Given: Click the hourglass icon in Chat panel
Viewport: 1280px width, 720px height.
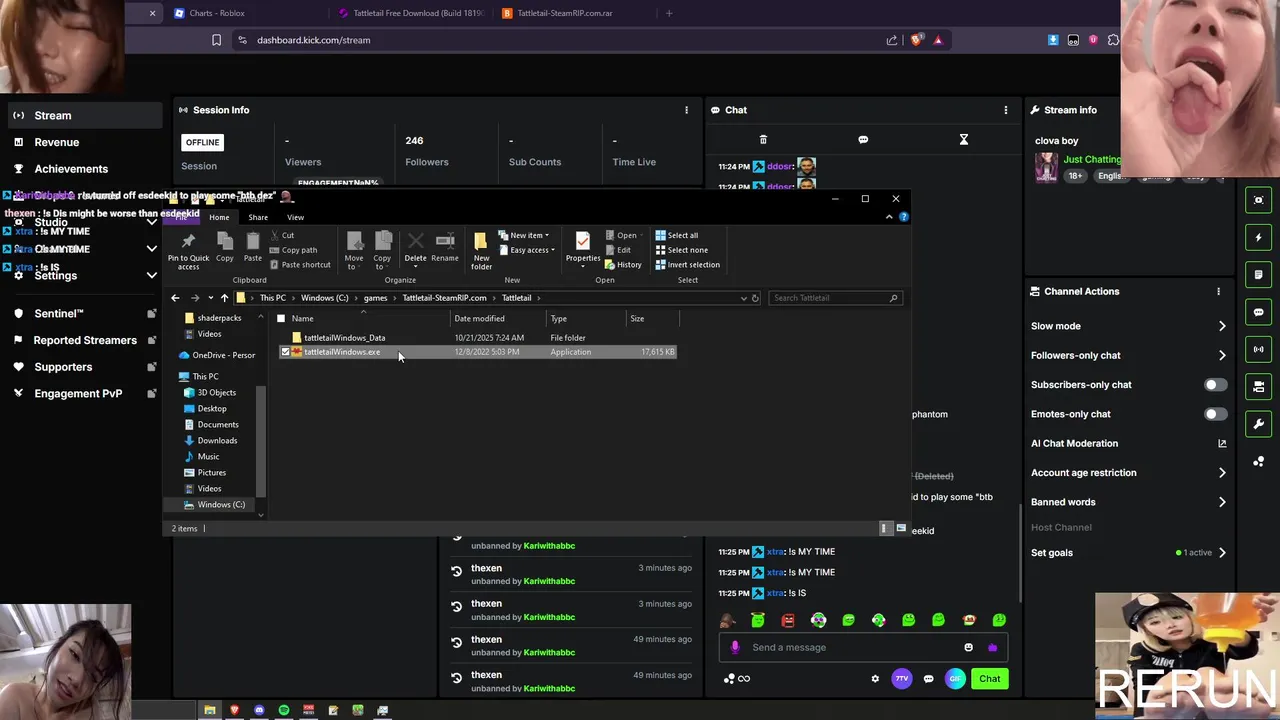Looking at the screenshot, I should pyautogui.click(x=964, y=140).
